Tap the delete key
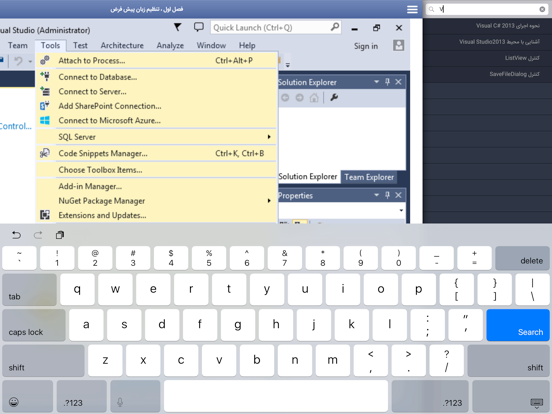This screenshot has width=552, height=414. pos(522,258)
